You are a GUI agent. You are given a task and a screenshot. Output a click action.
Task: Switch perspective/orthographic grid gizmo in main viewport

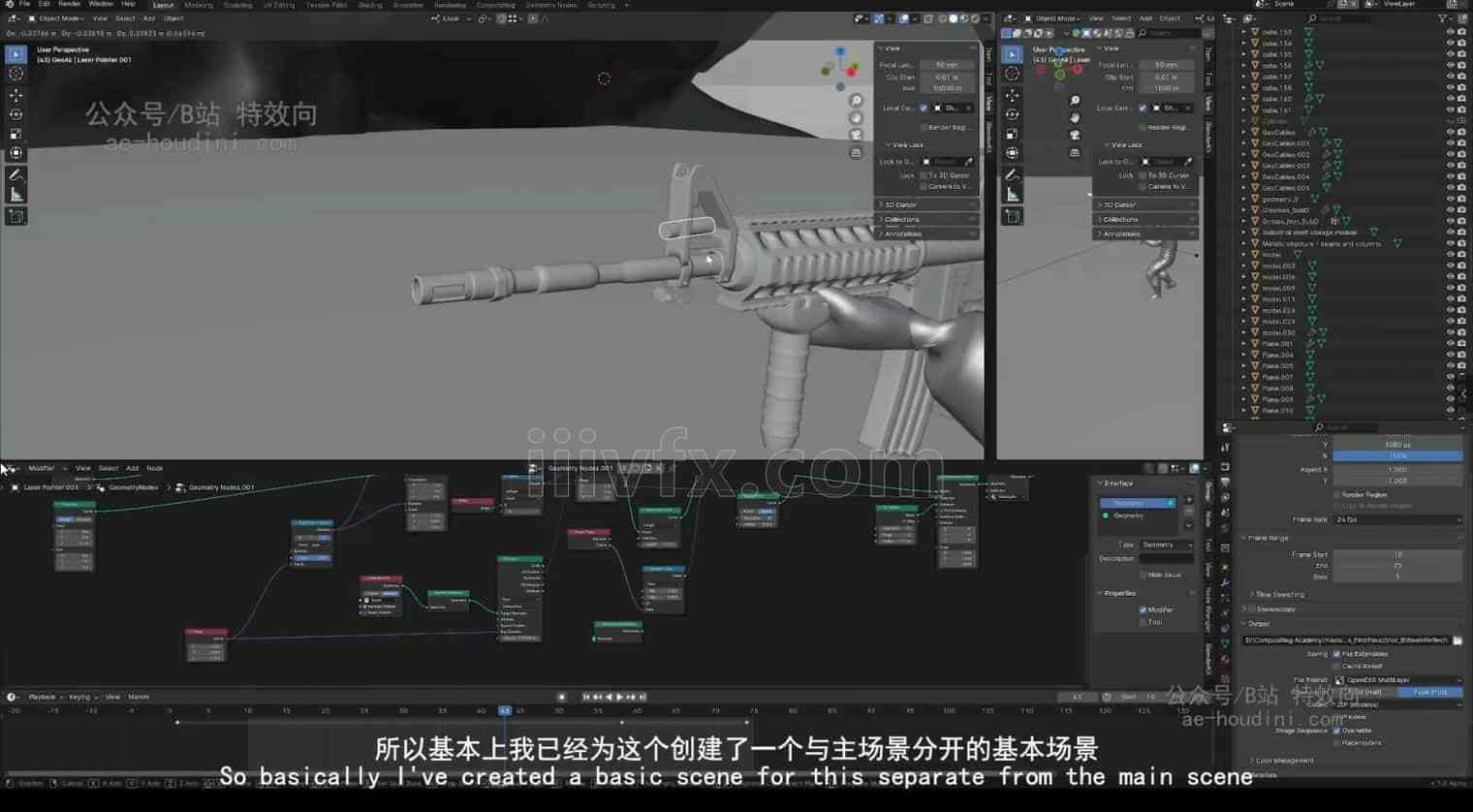(856, 153)
